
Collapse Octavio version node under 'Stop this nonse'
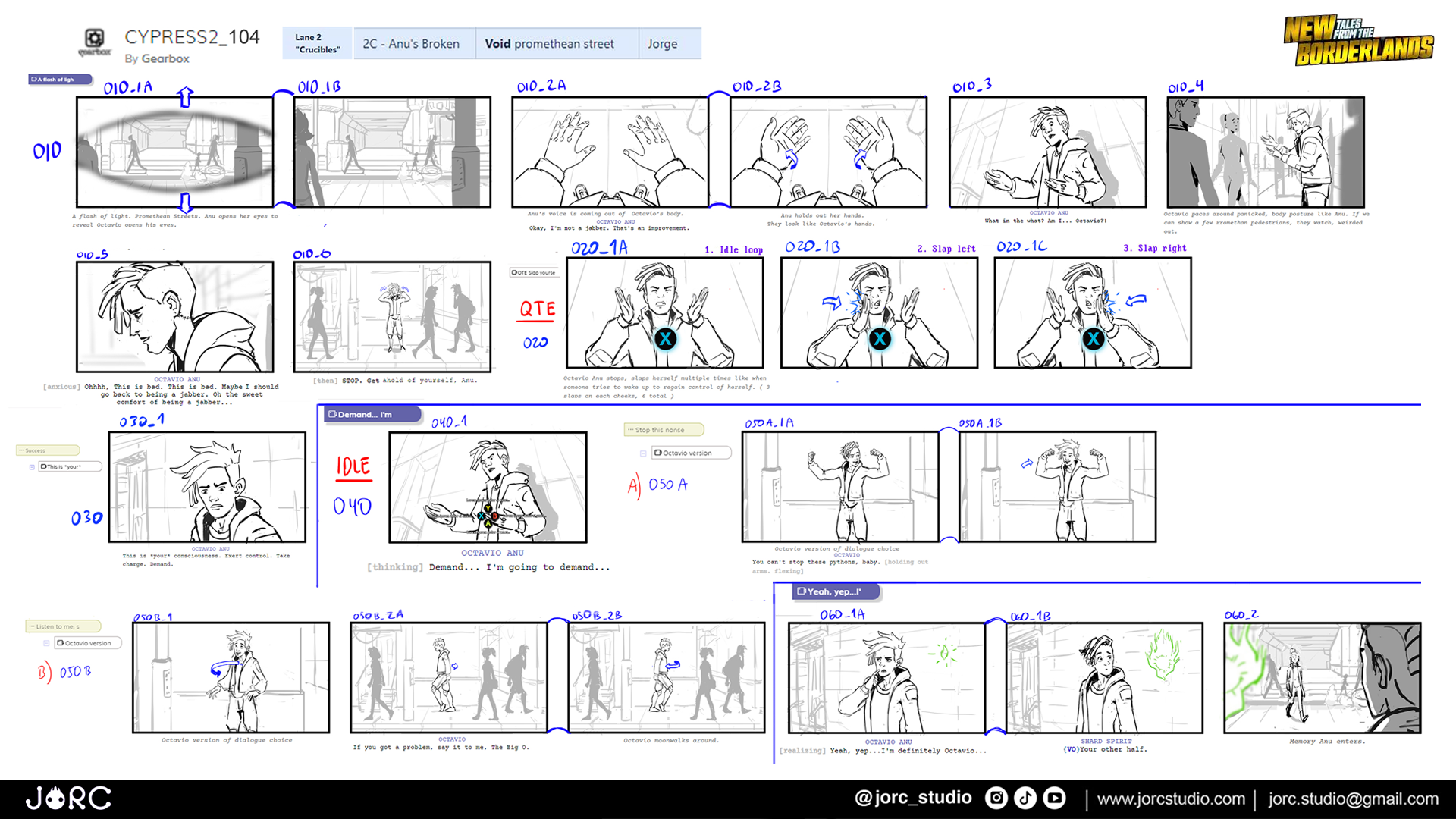coord(643,453)
